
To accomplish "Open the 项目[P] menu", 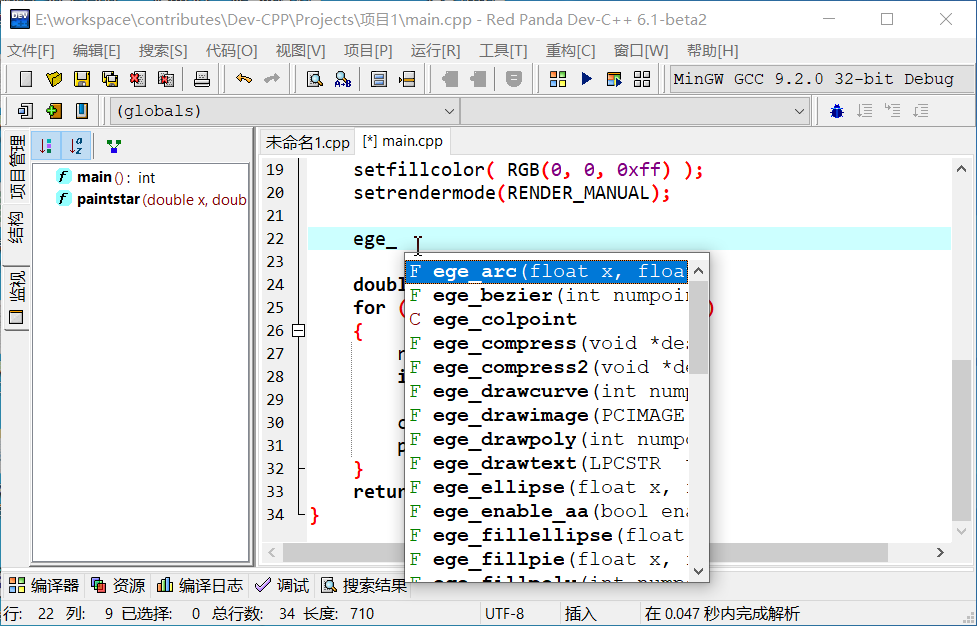I will pyautogui.click(x=368, y=50).
